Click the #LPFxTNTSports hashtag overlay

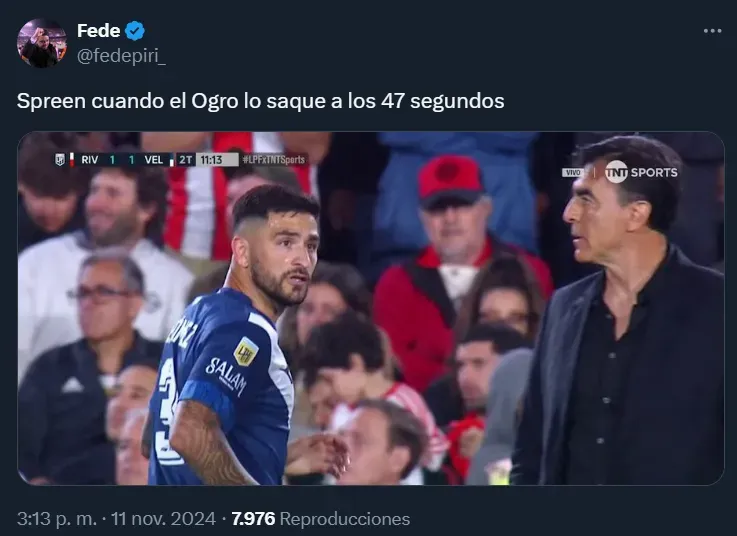(274, 160)
